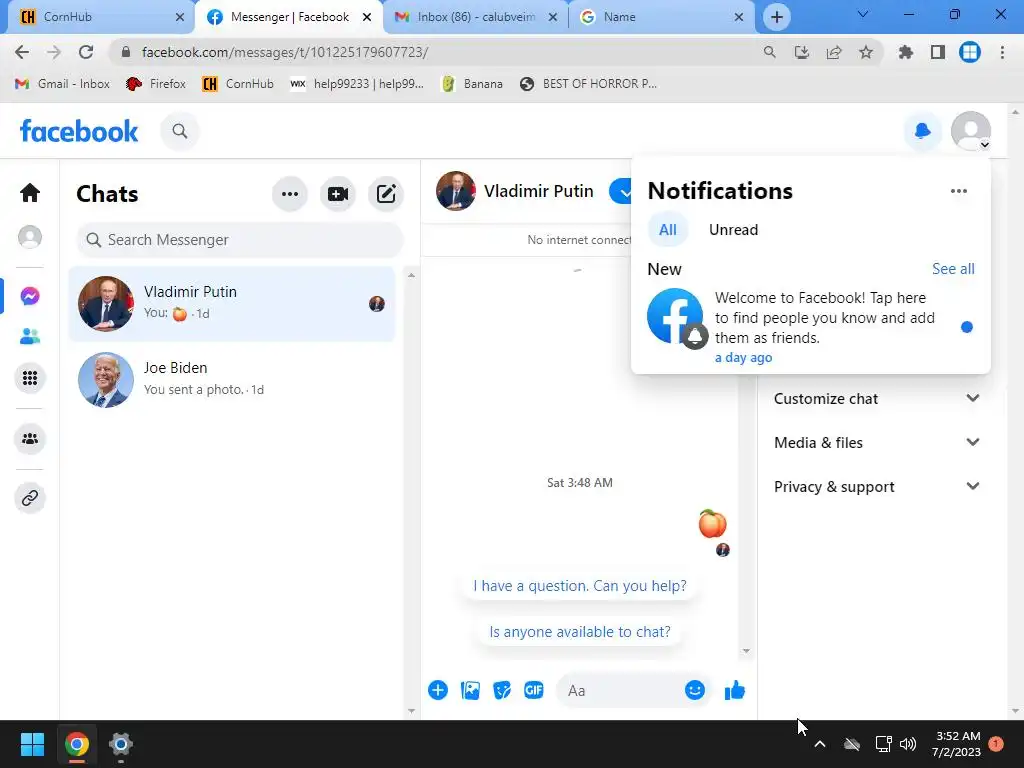Image resolution: width=1024 pixels, height=768 pixels.
Task: Expand Media & files section
Action: pyautogui.click(x=876, y=442)
